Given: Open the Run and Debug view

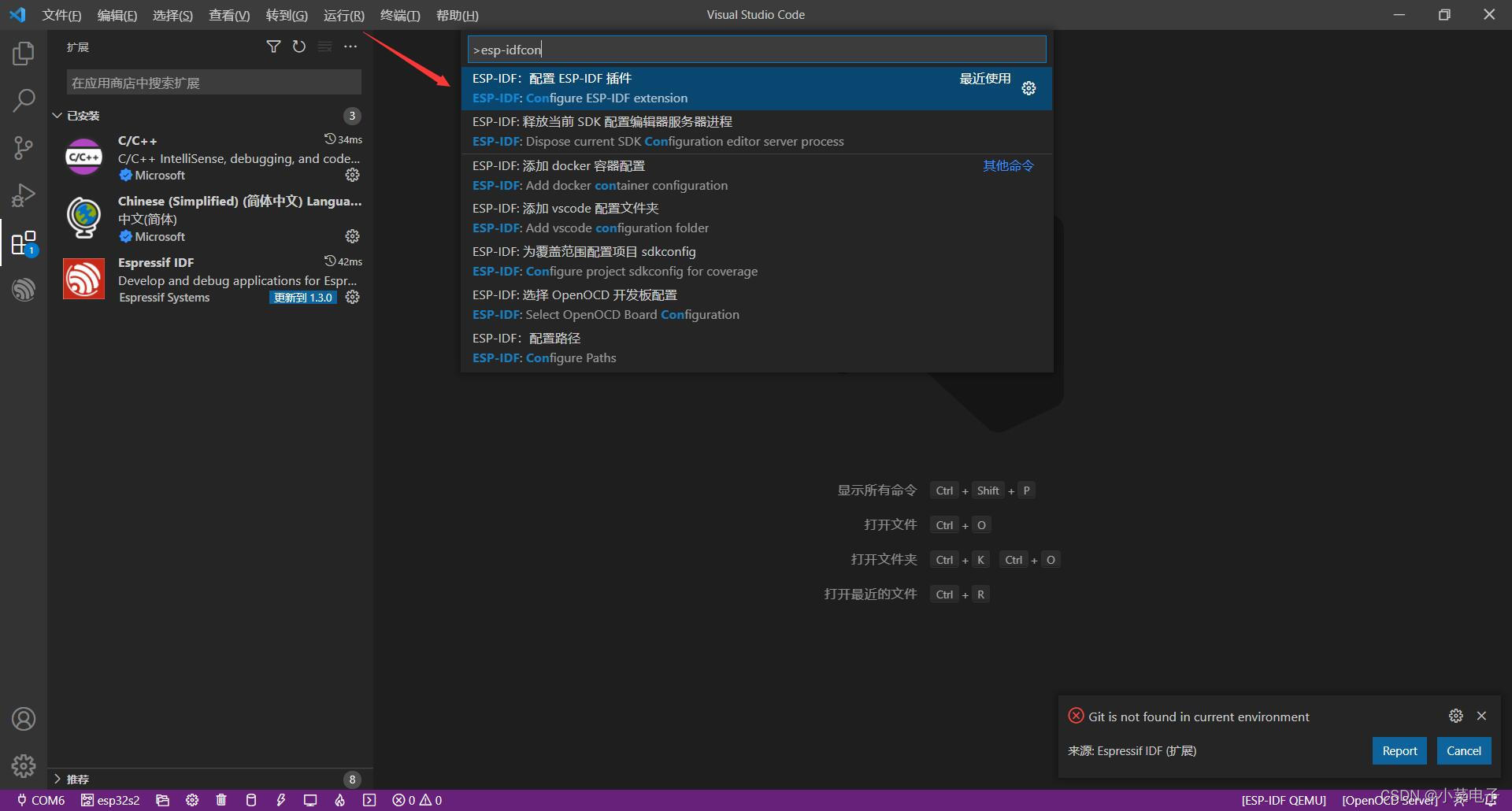Looking at the screenshot, I should click(24, 194).
